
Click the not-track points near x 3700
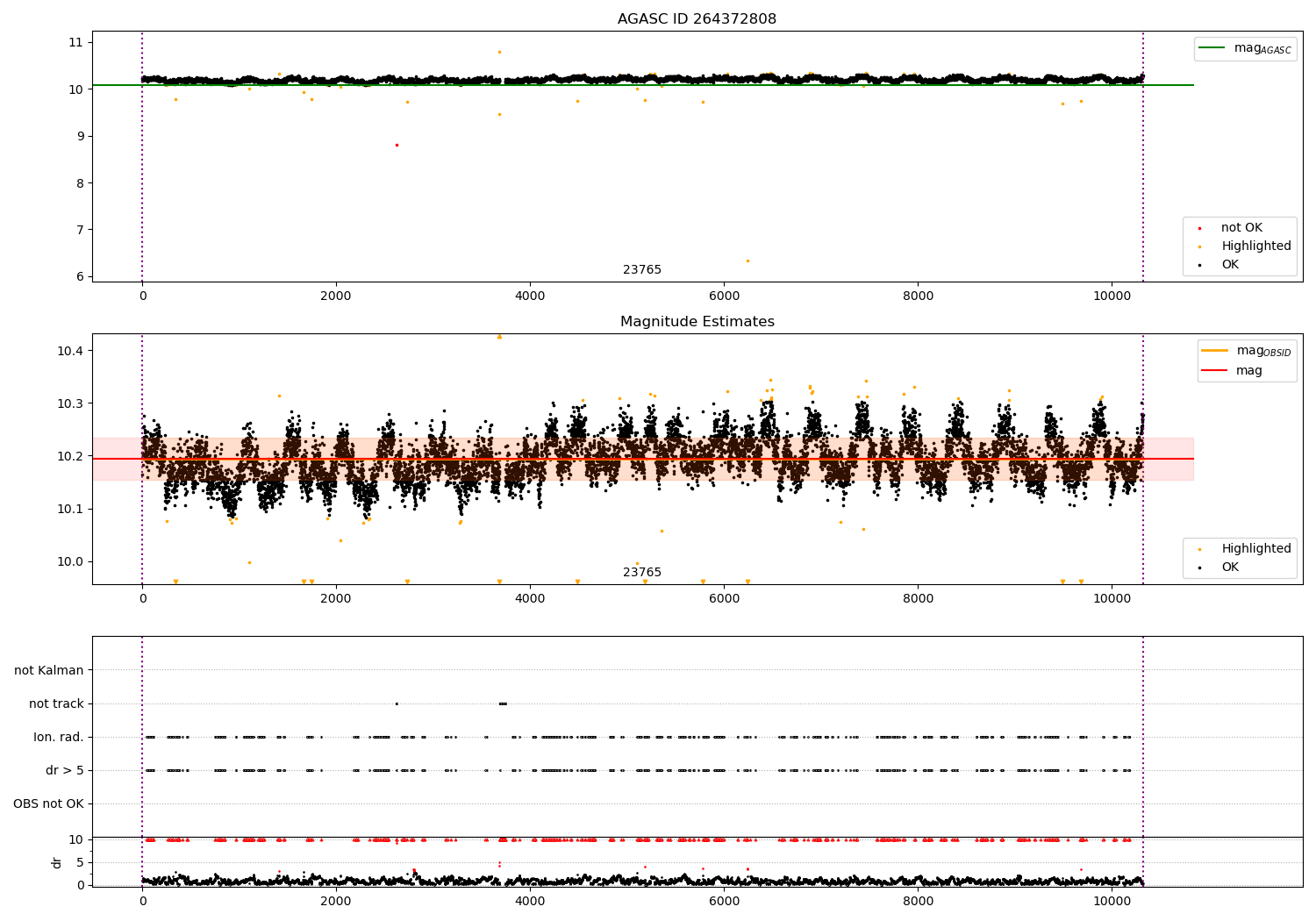point(503,703)
